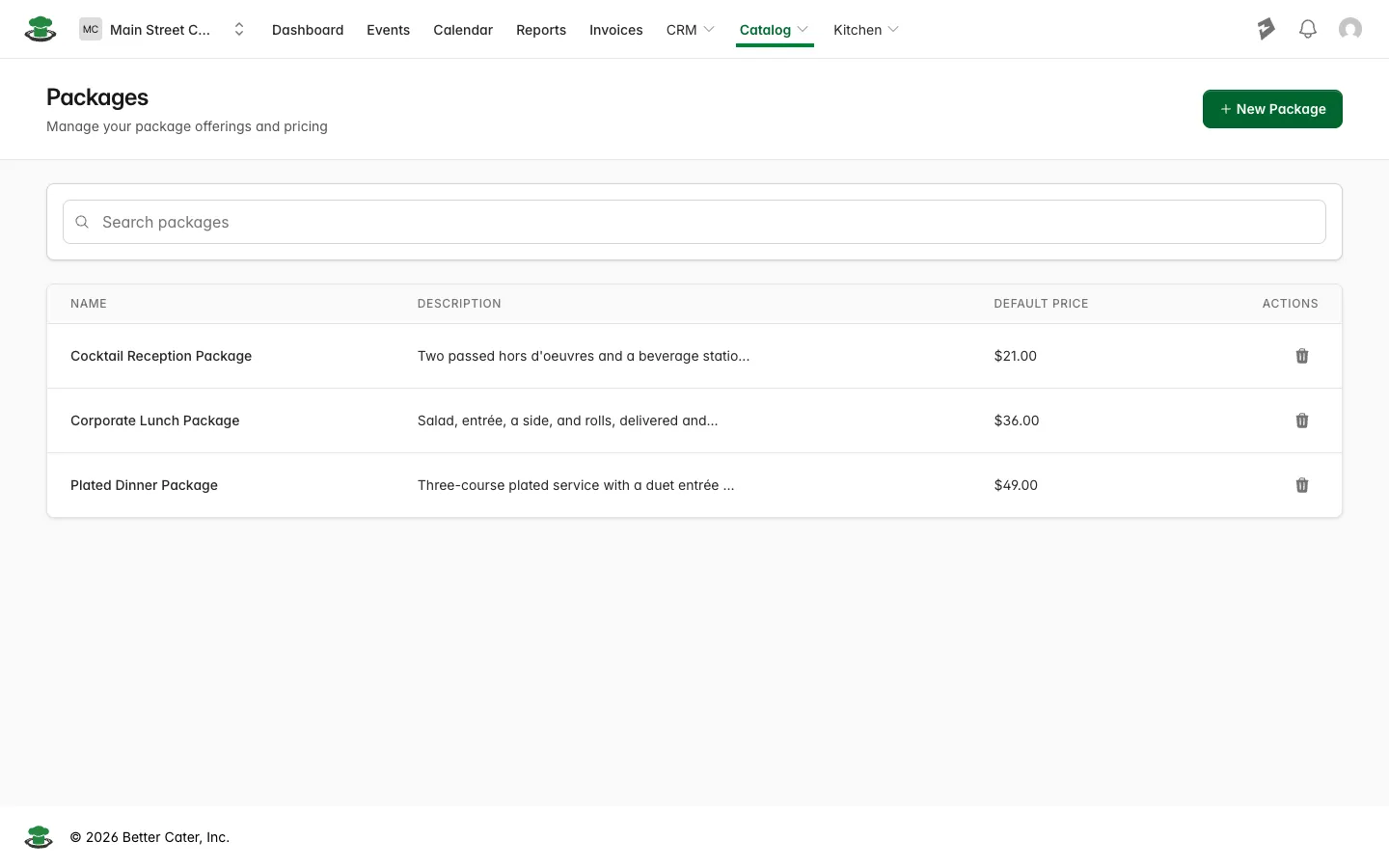Delete the Corporate Lunch Package
The image size is (1389, 868).
pos(1301,420)
